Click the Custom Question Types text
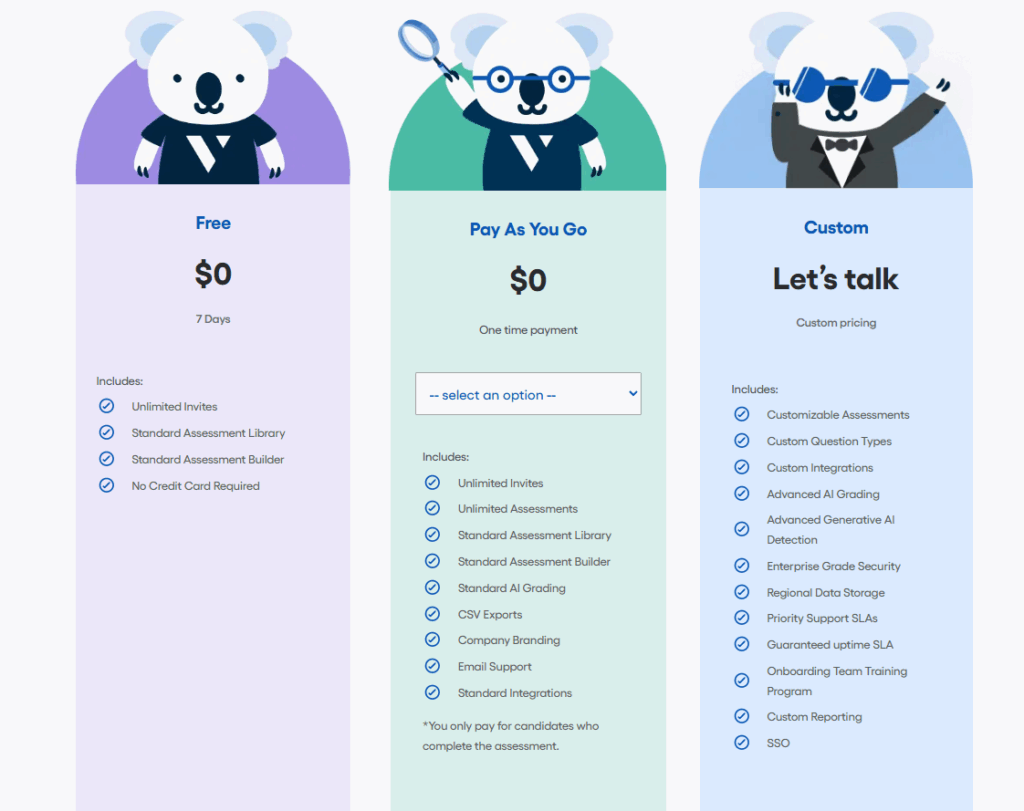 pyautogui.click(x=829, y=441)
